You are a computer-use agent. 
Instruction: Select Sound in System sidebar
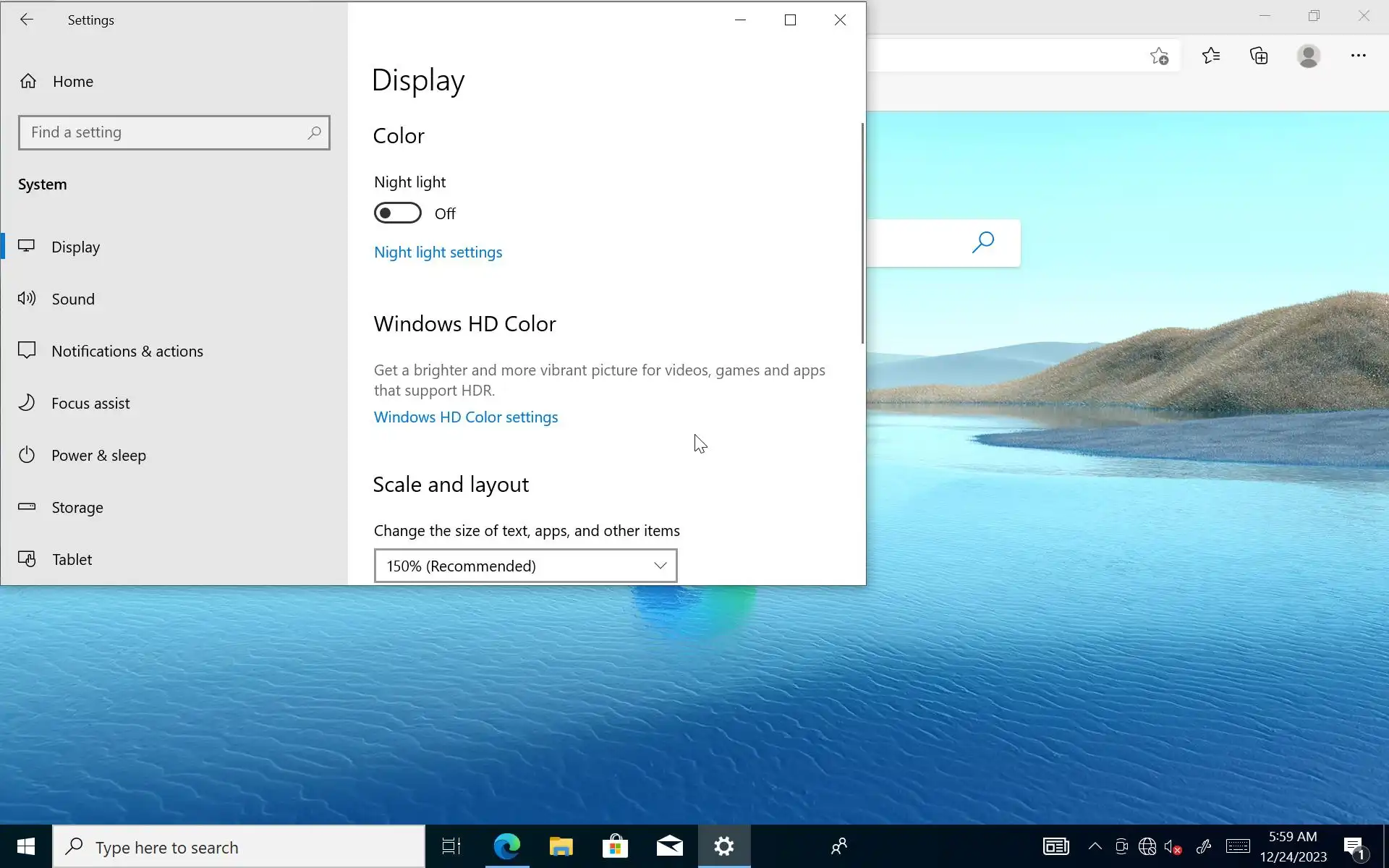click(72, 299)
